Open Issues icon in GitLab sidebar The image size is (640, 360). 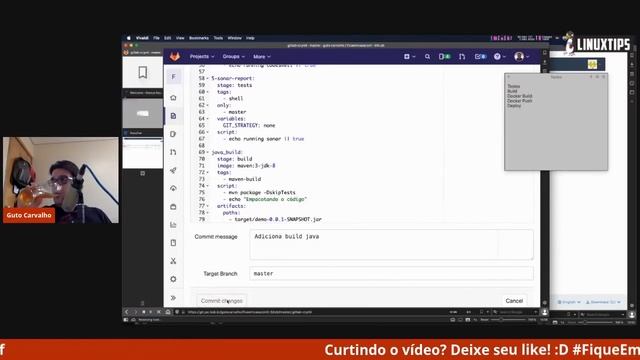(173, 134)
